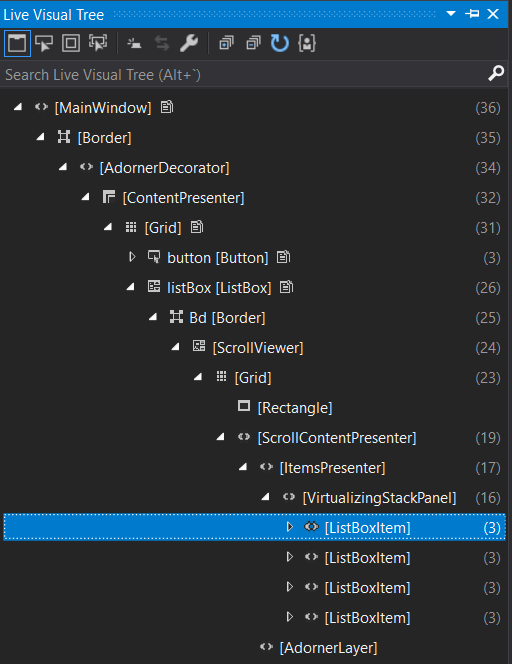Screen dimensions: 513x664
Task: Collapse the ScrollViewer node
Action: pyautogui.click(x=175, y=347)
